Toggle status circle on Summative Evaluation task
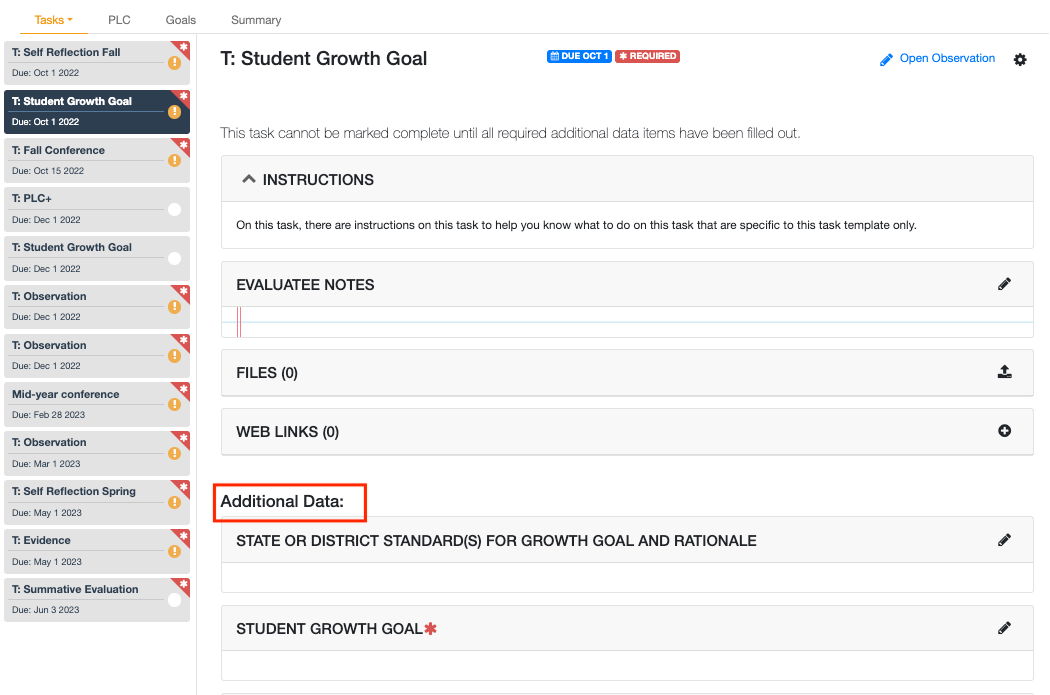 coord(174,600)
